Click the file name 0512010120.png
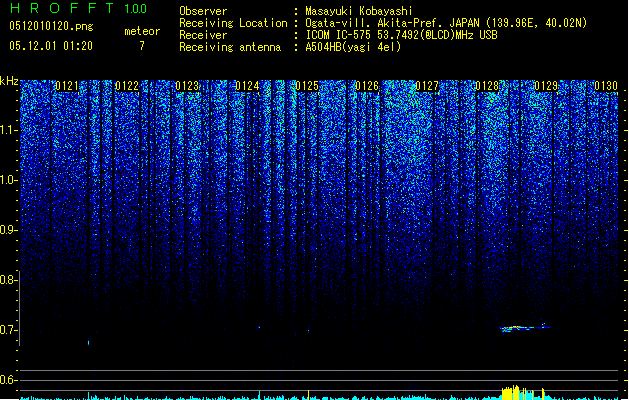The width and height of the screenshot is (629, 400). click(x=51, y=26)
